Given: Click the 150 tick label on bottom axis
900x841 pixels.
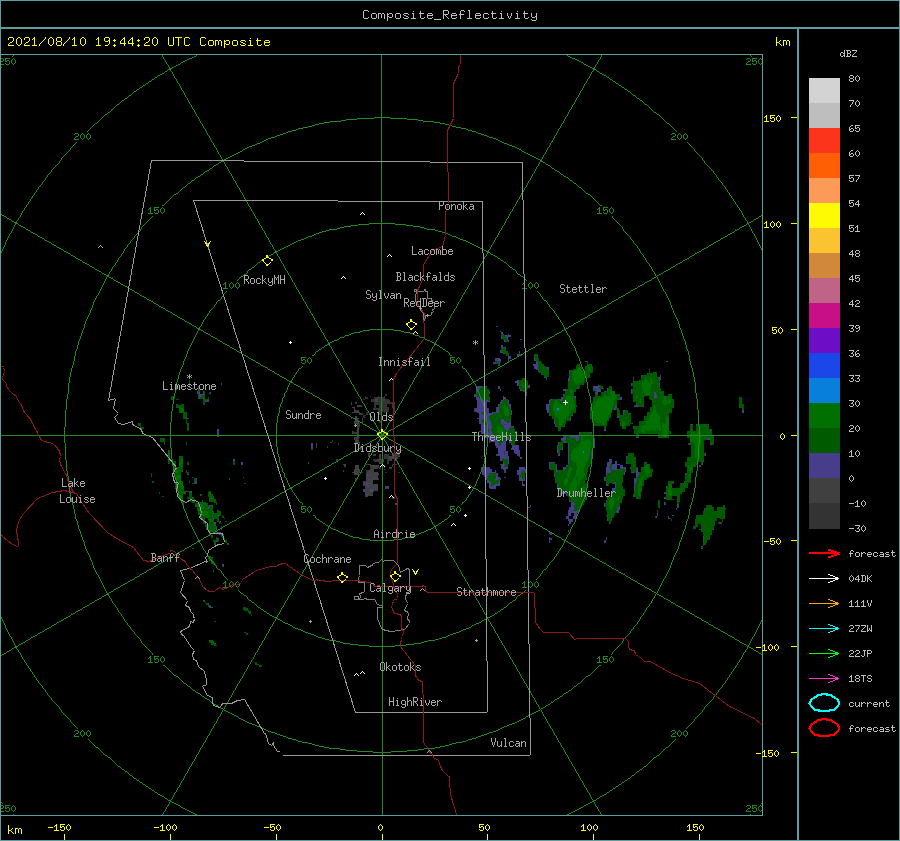Looking at the screenshot, I should point(695,827).
